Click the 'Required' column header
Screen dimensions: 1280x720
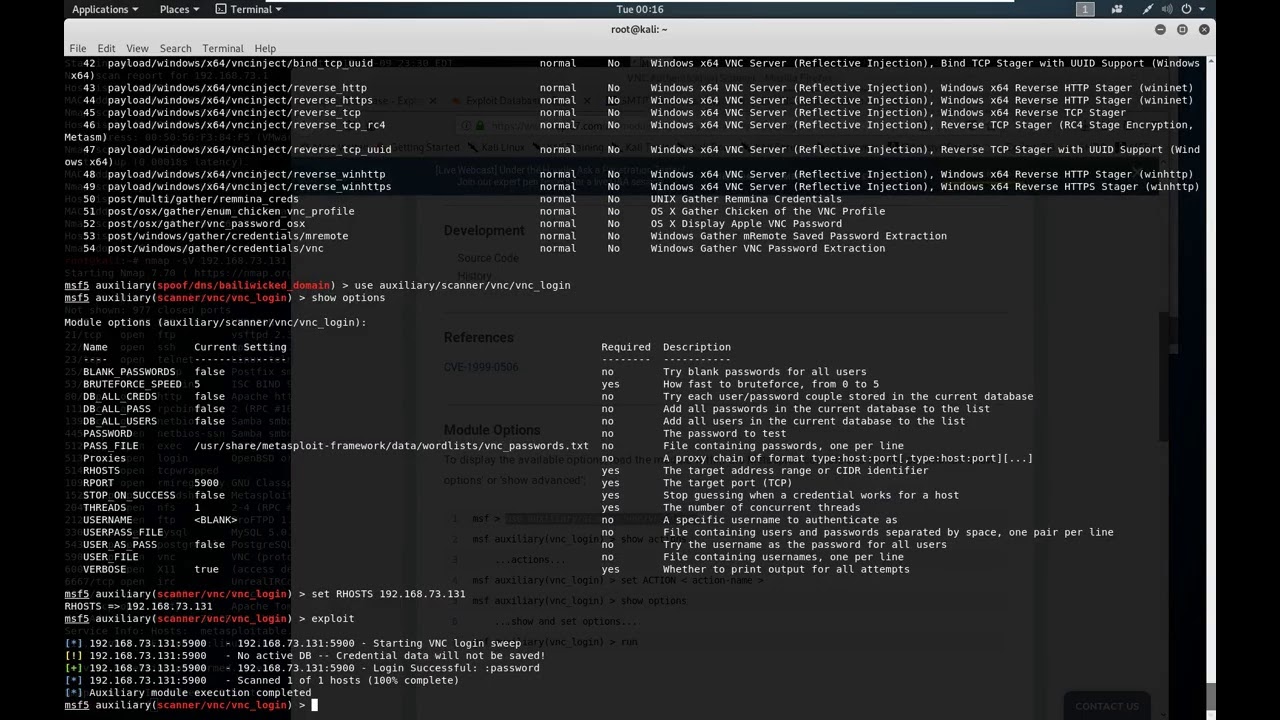click(x=626, y=347)
